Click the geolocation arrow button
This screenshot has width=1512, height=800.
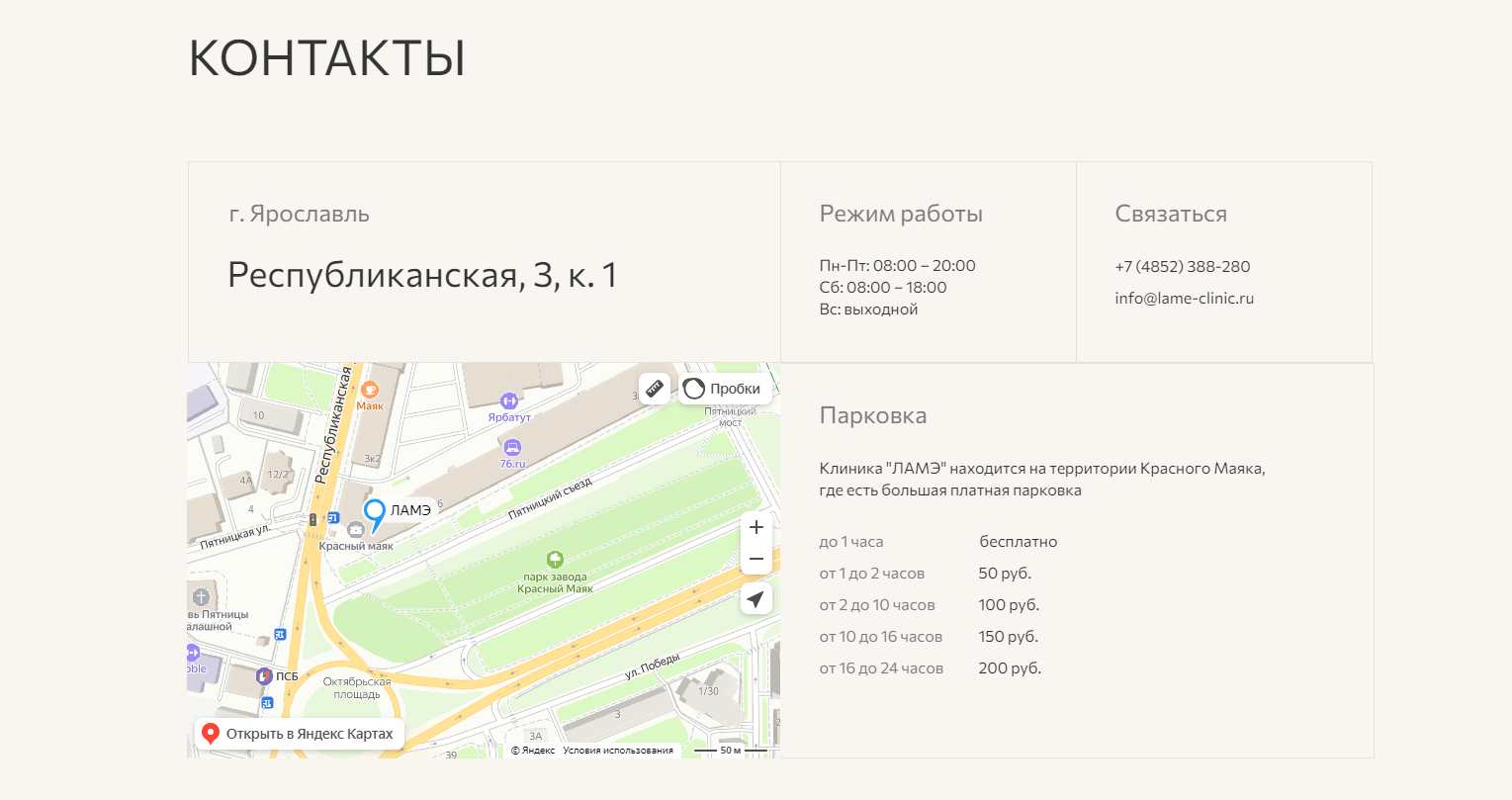coord(756,598)
